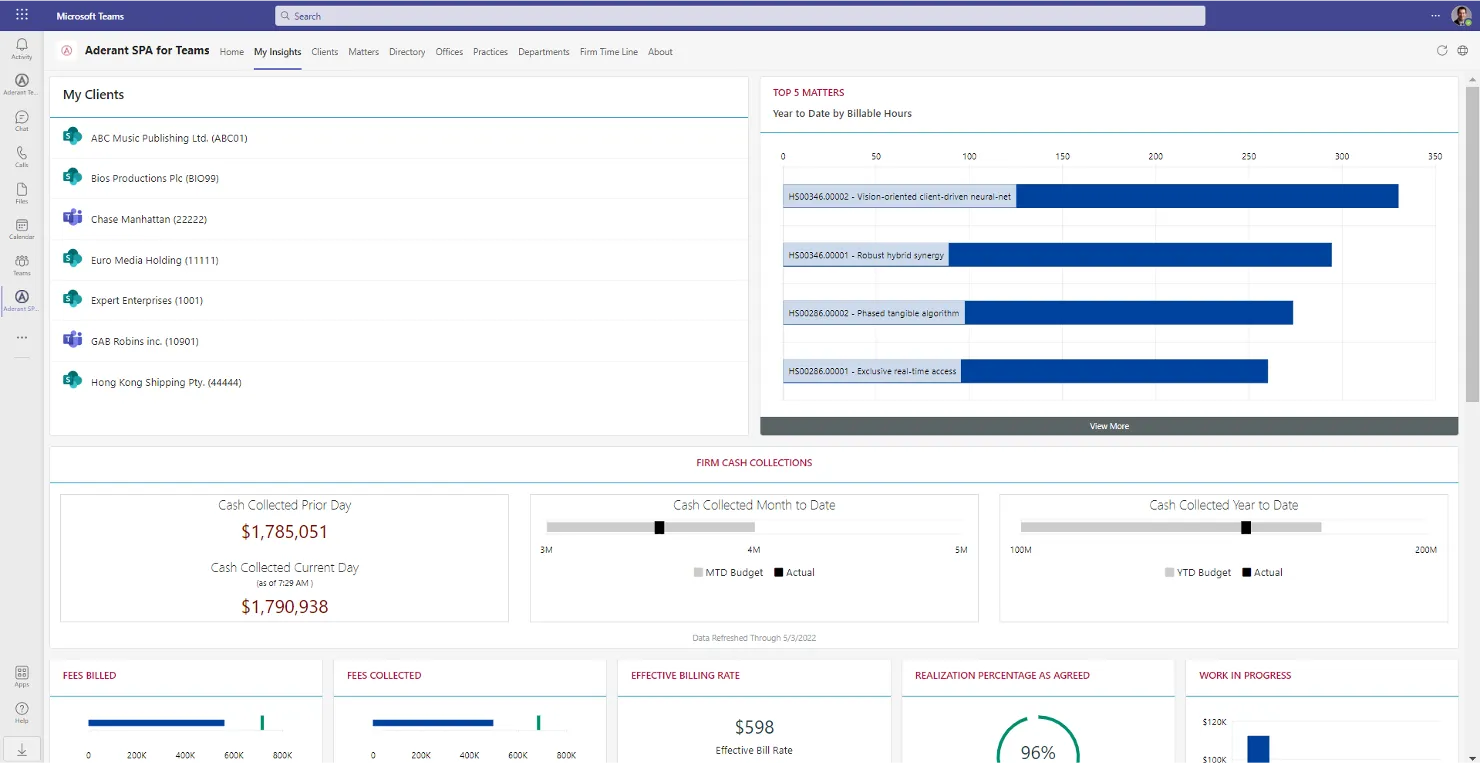Open Chase Manhattan (22222) client
The width and height of the screenshot is (1480, 763).
coord(149,219)
